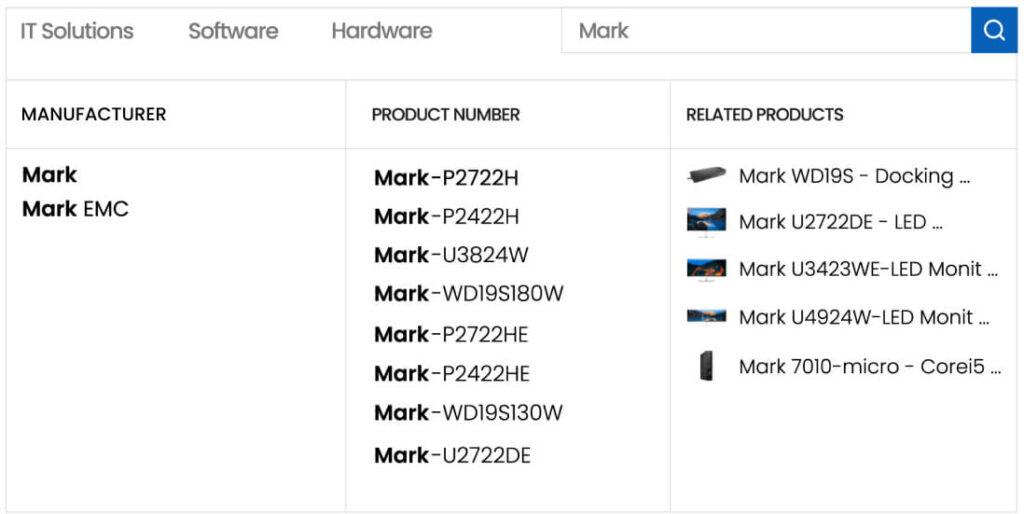
Task: Select product number Mark-U2722DE
Action: tap(452, 456)
